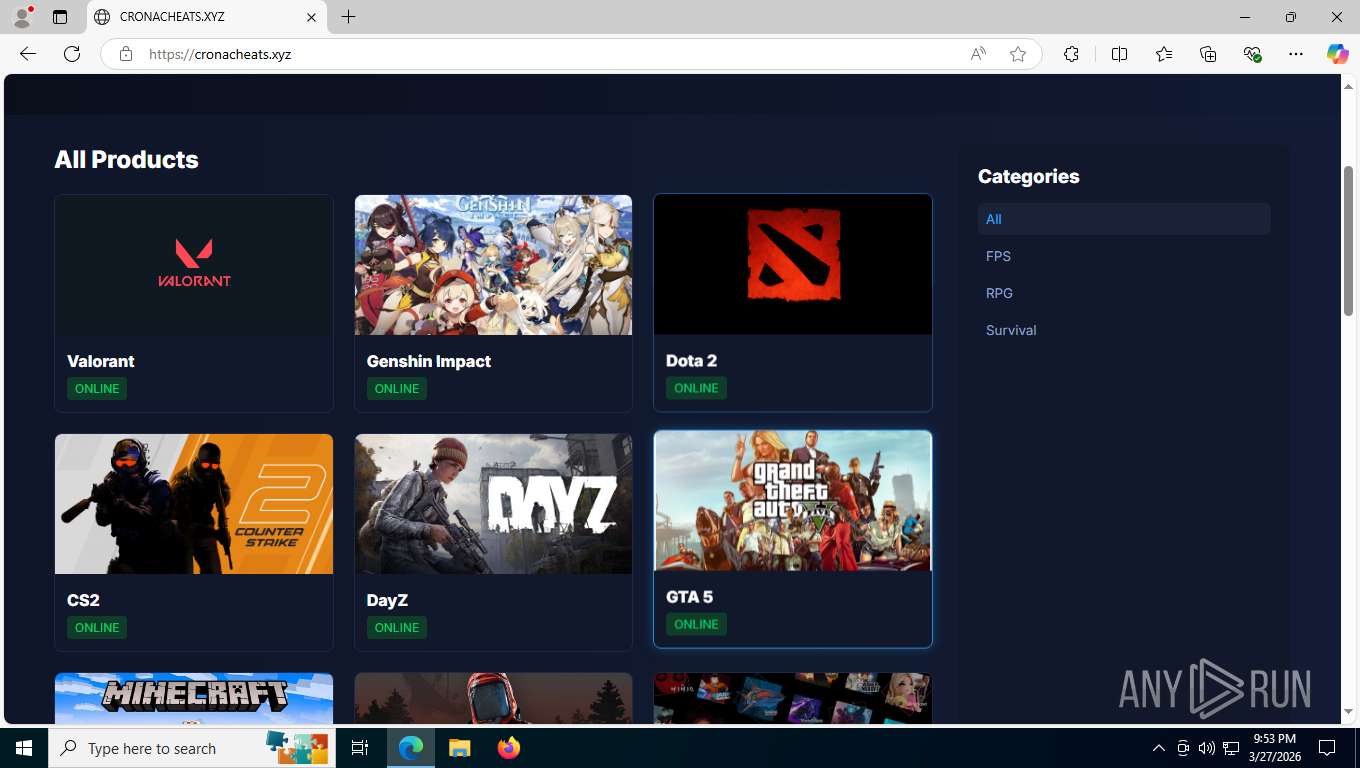
Task: Open Browser essentials heart icon
Action: coord(1252,54)
